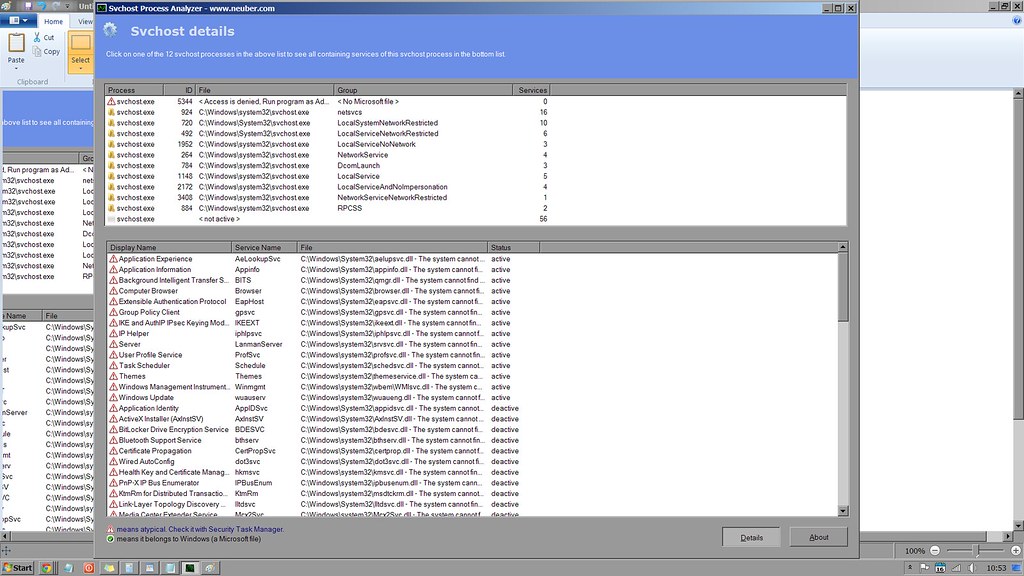Image resolution: width=1024 pixels, height=576 pixels.
Task: Click warning icon next to Application Experience
Action: pos(113,259)
